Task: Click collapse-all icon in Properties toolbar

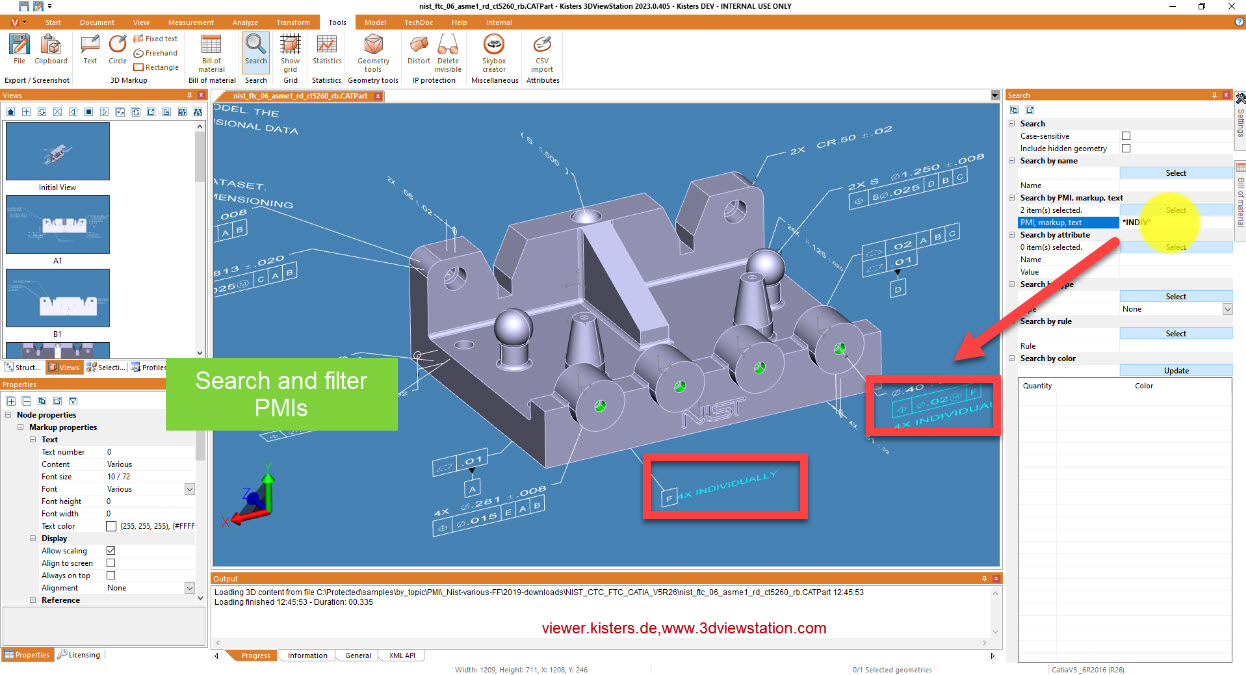Action: pos(26,400)
